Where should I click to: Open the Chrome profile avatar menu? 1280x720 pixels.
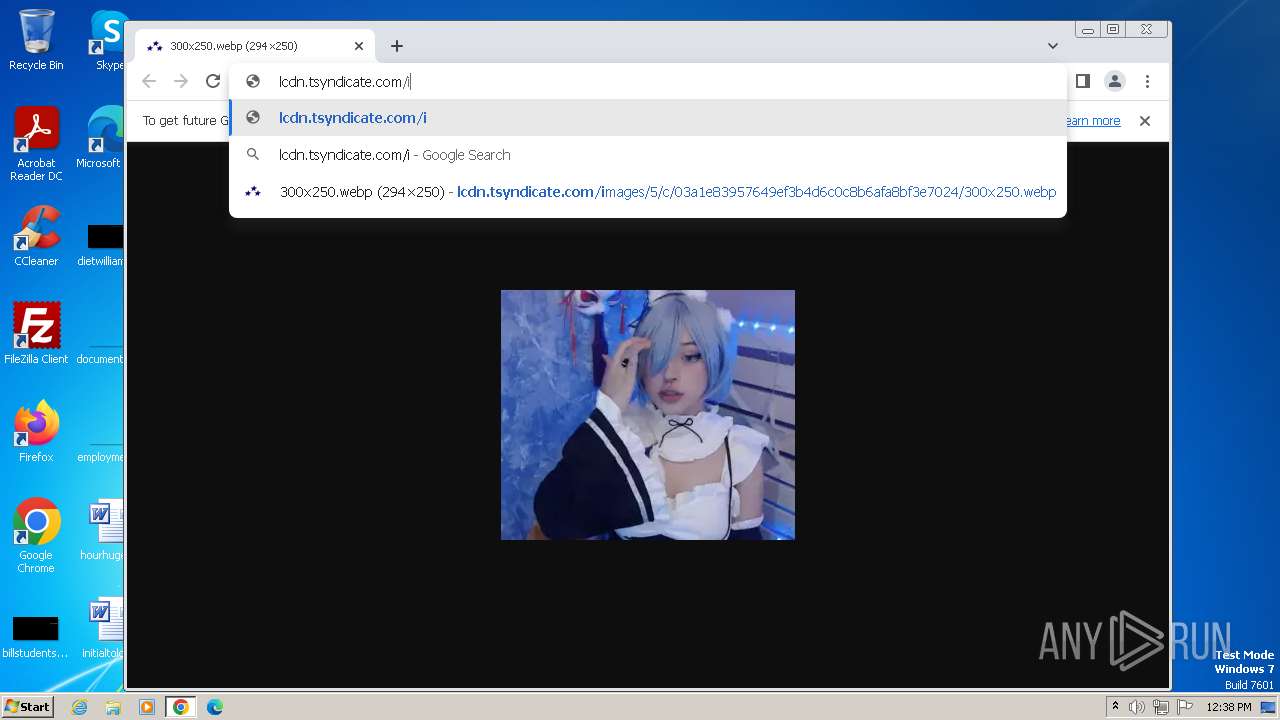[1115, 81]
